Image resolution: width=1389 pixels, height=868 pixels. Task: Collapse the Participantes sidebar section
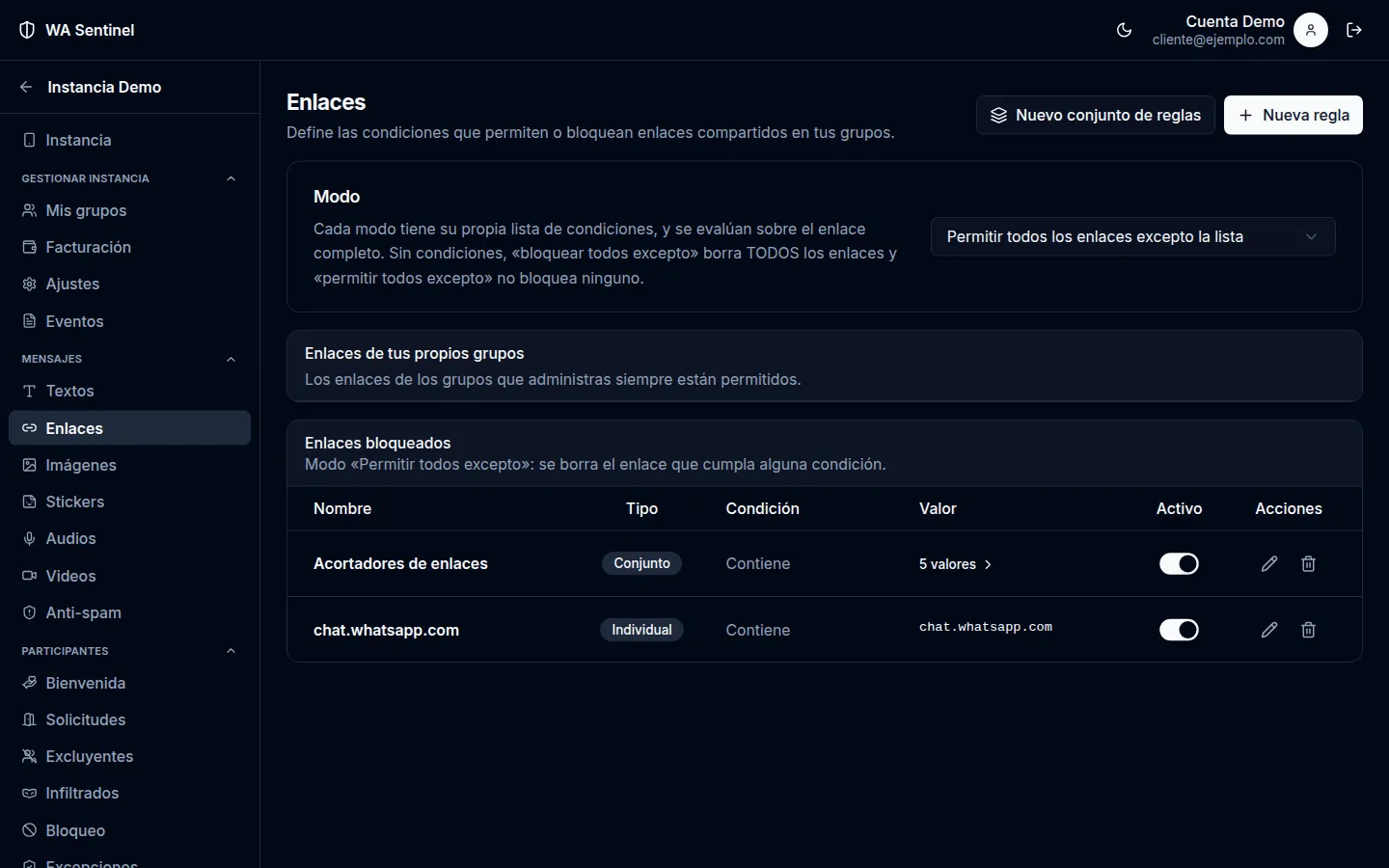click(231, 651)
